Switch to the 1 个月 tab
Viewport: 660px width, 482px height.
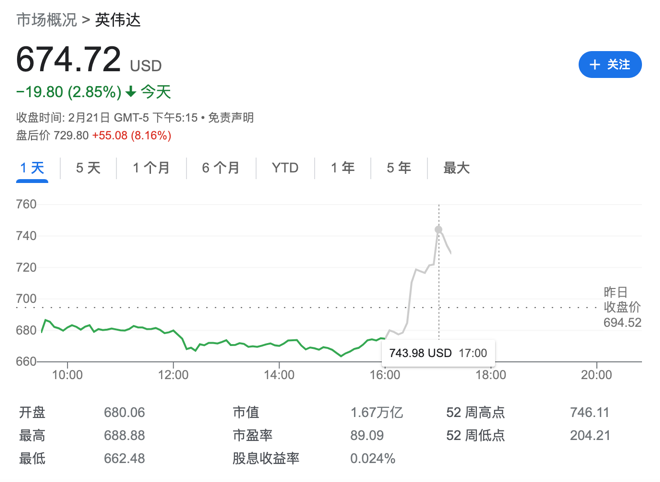pyautogui.click(x=151, y=168)
